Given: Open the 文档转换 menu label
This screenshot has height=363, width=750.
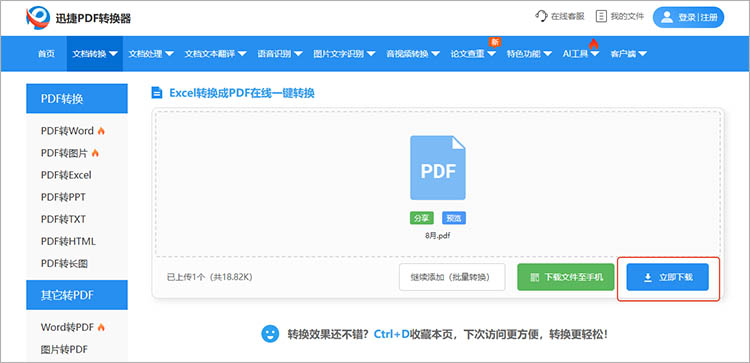Looking at the screenshot, I should tap(89, 54).
